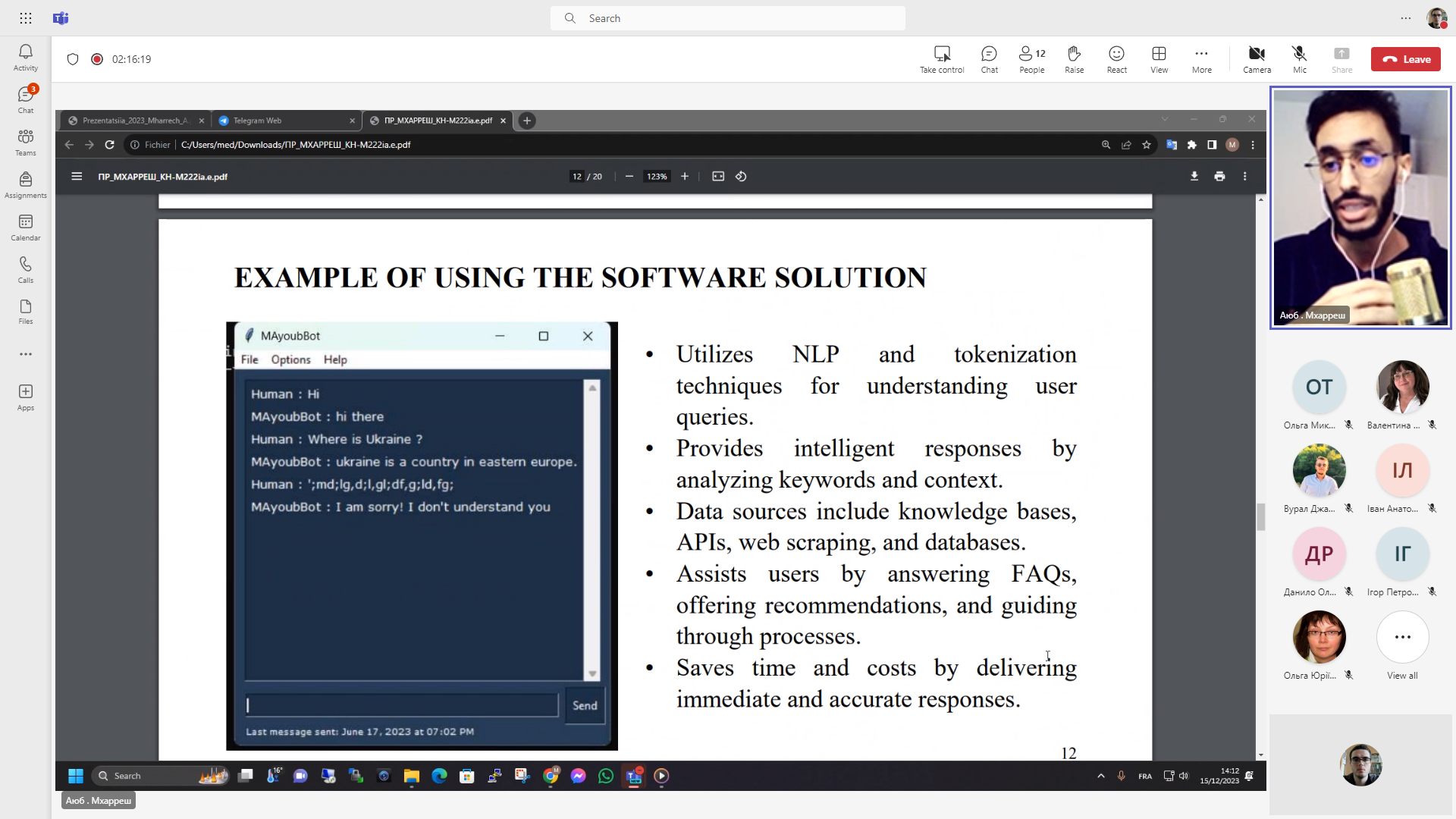Expand View all participants
This screenshot has height=819, width=1456.
1402,645
